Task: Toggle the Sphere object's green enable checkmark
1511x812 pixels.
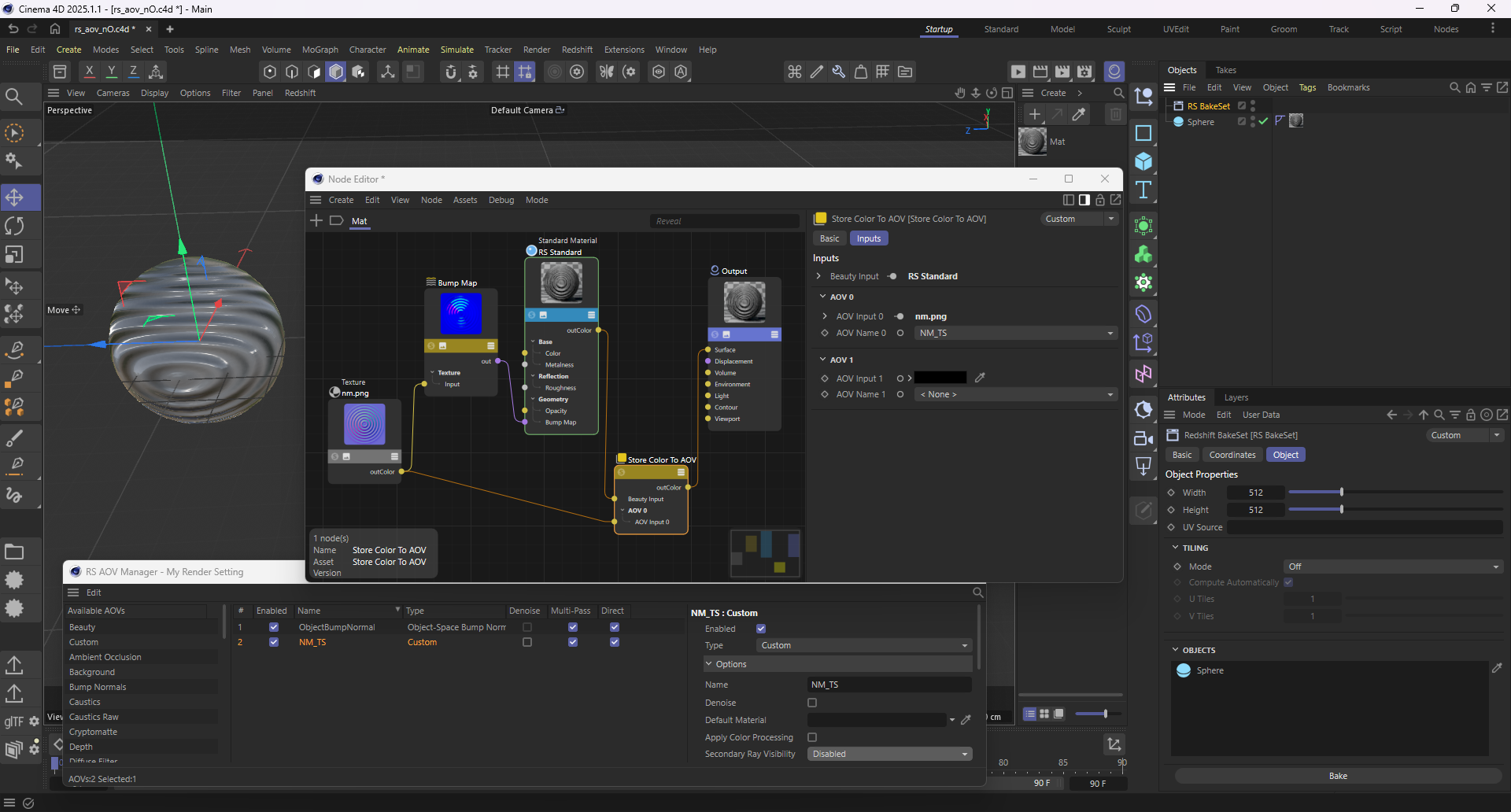Action: click(x=1263, y=121)
